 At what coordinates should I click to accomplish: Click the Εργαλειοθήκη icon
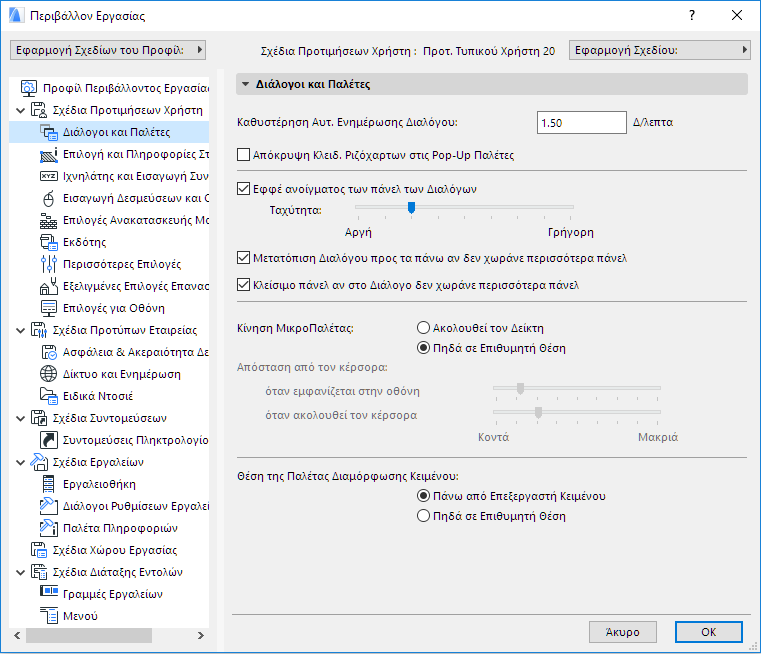[49, 484]
